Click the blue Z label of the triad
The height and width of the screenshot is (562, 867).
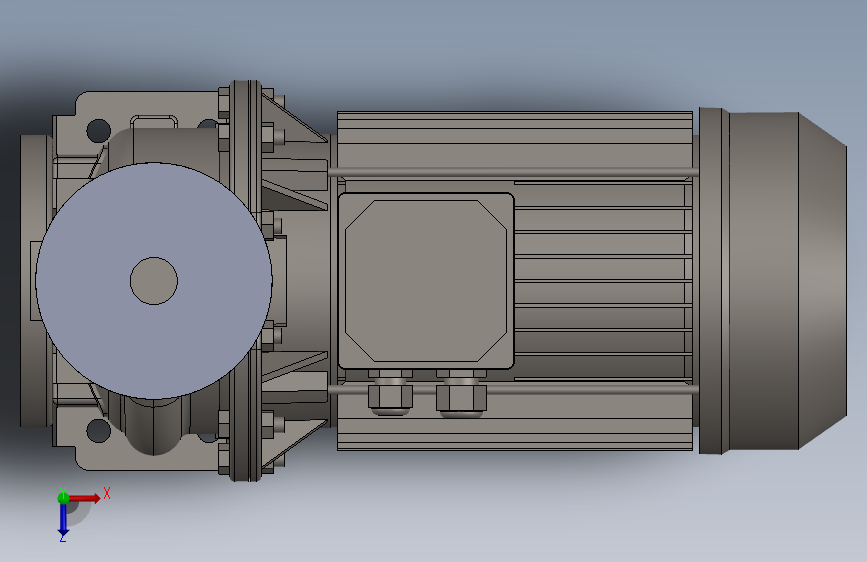(62, 538)
